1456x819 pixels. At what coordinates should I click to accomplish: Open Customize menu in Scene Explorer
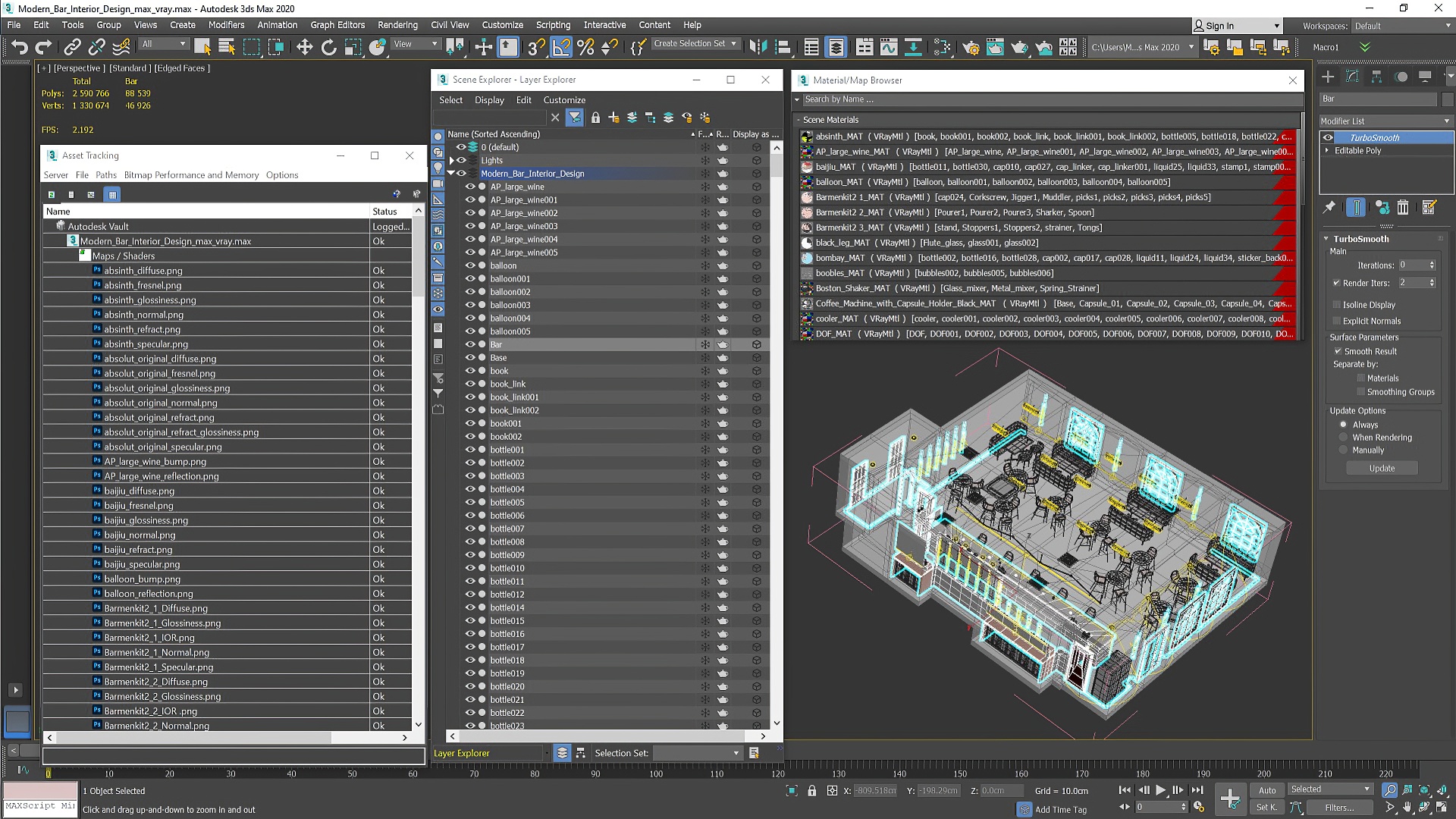564,100
